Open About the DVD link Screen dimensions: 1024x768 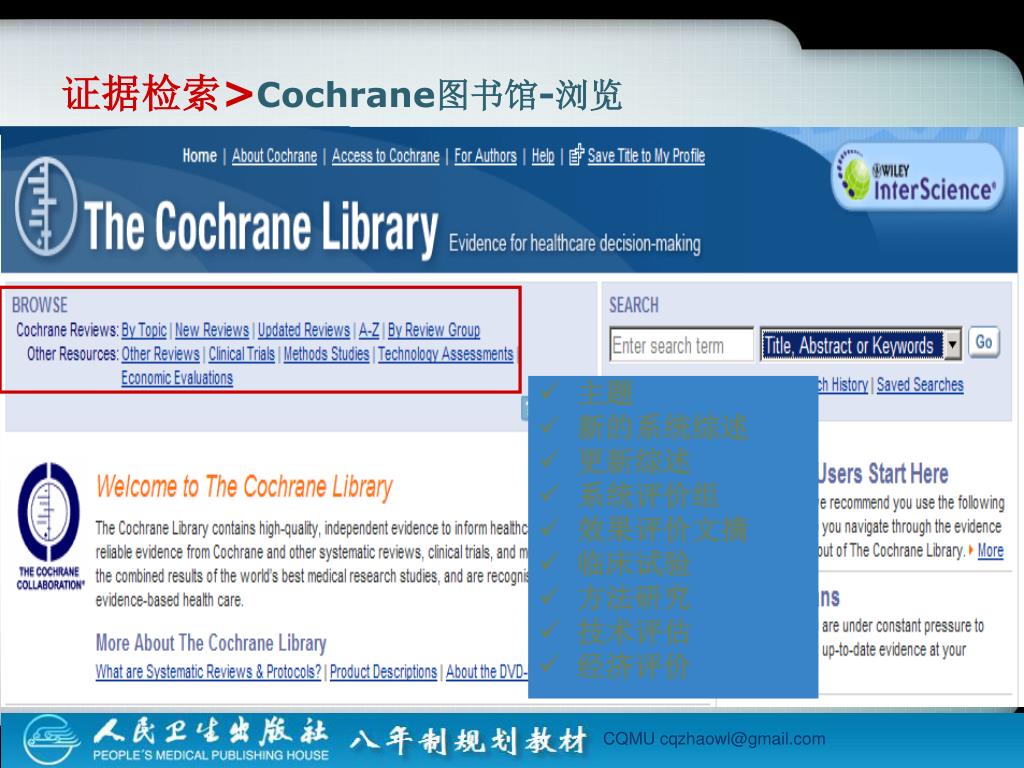point(487,672)
